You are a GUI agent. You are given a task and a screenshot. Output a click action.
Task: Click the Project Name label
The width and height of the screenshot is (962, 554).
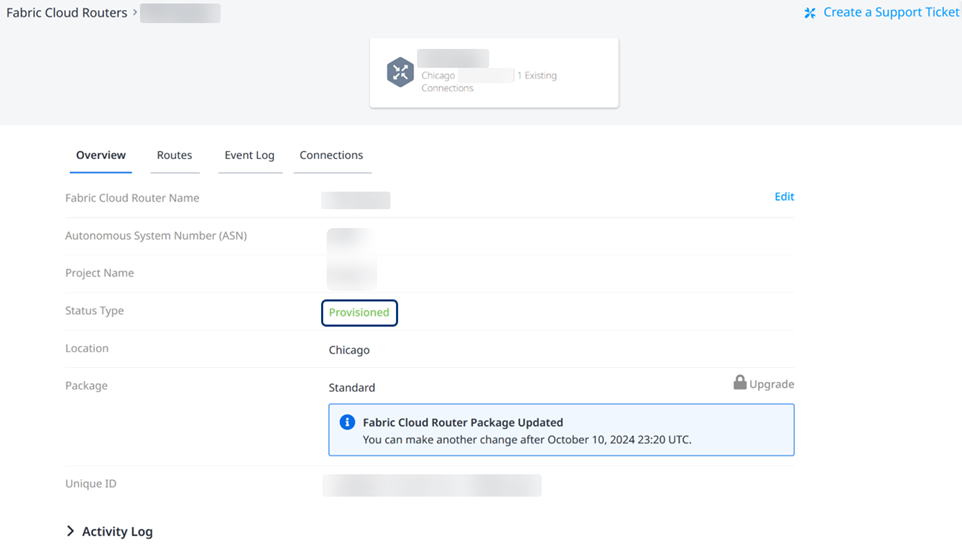[99, 273]
